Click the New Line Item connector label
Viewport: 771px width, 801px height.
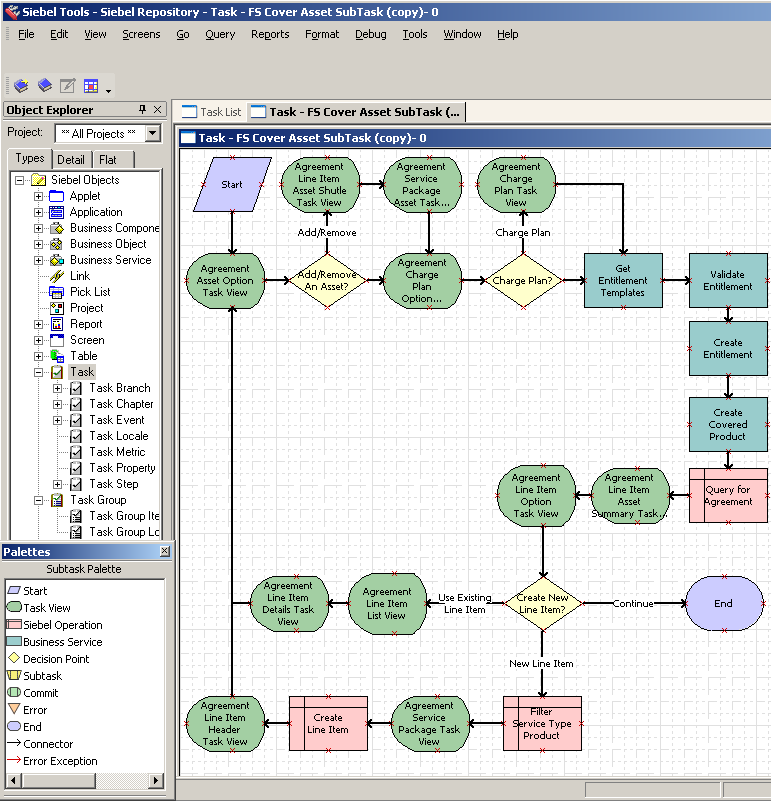(x=541, y=664)
